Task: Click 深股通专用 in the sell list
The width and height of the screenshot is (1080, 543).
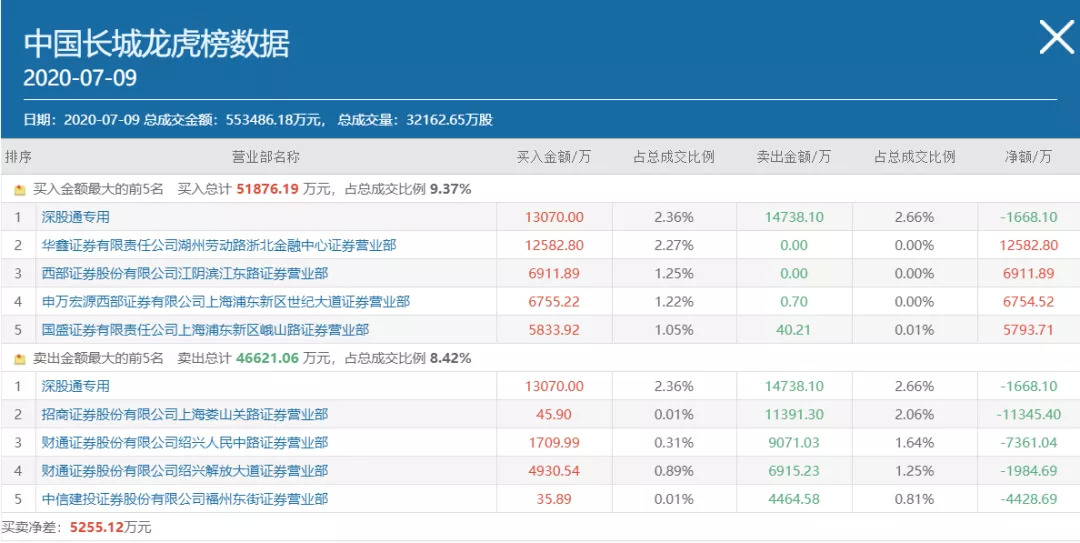Action: (x=75, y=386)
